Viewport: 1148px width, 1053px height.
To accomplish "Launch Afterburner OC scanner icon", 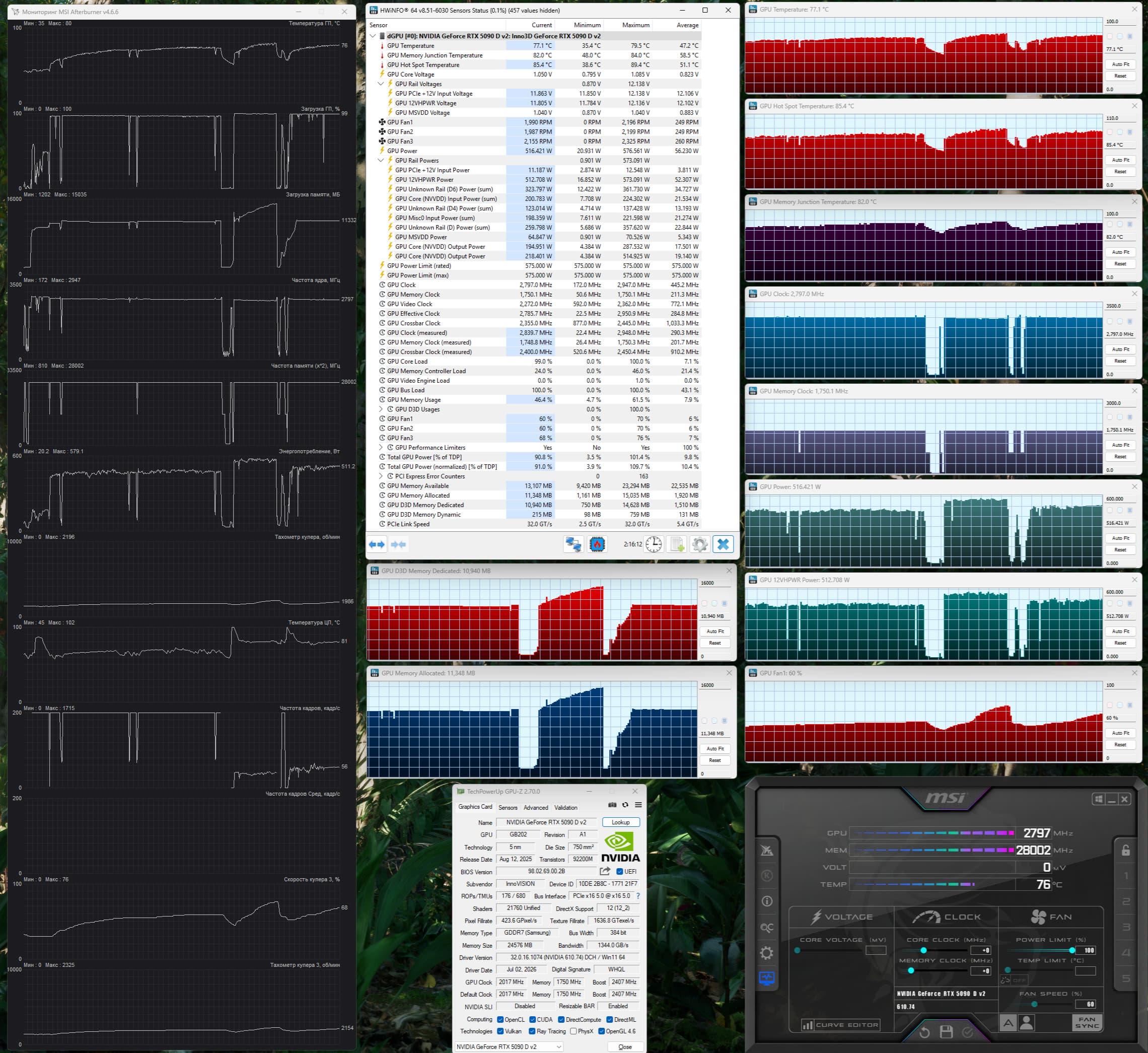I will (767, 928).
